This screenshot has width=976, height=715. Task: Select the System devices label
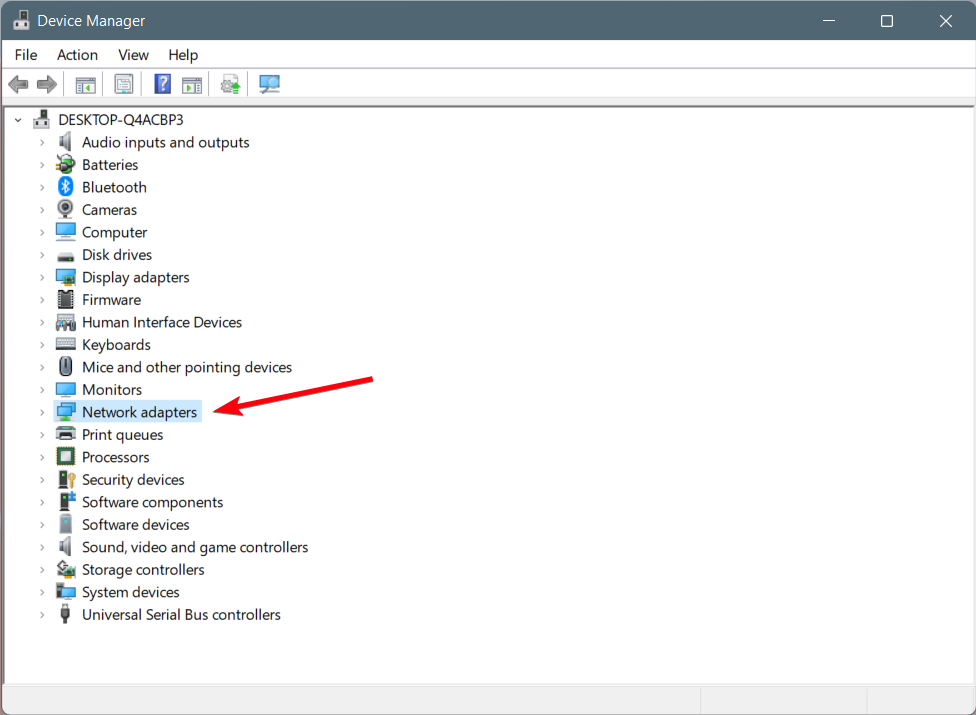click(x=131, y=592)
